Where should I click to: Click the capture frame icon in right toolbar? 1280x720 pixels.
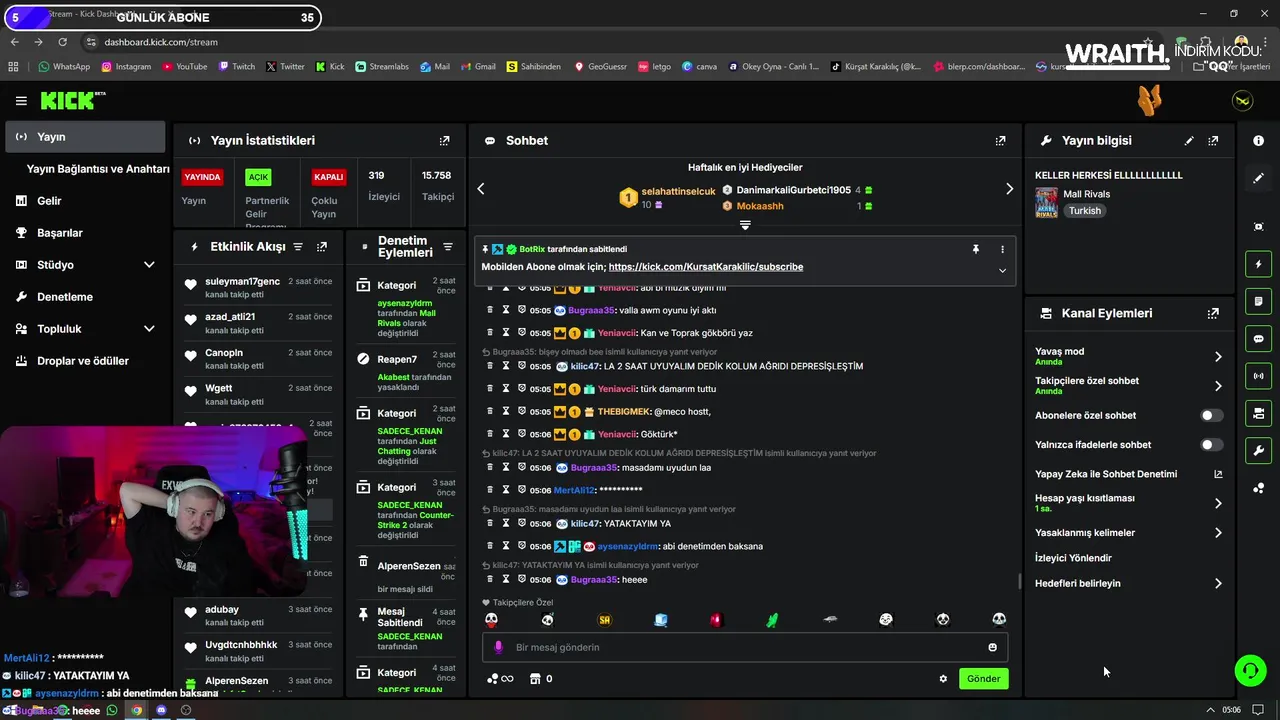tap(1258, 227)
